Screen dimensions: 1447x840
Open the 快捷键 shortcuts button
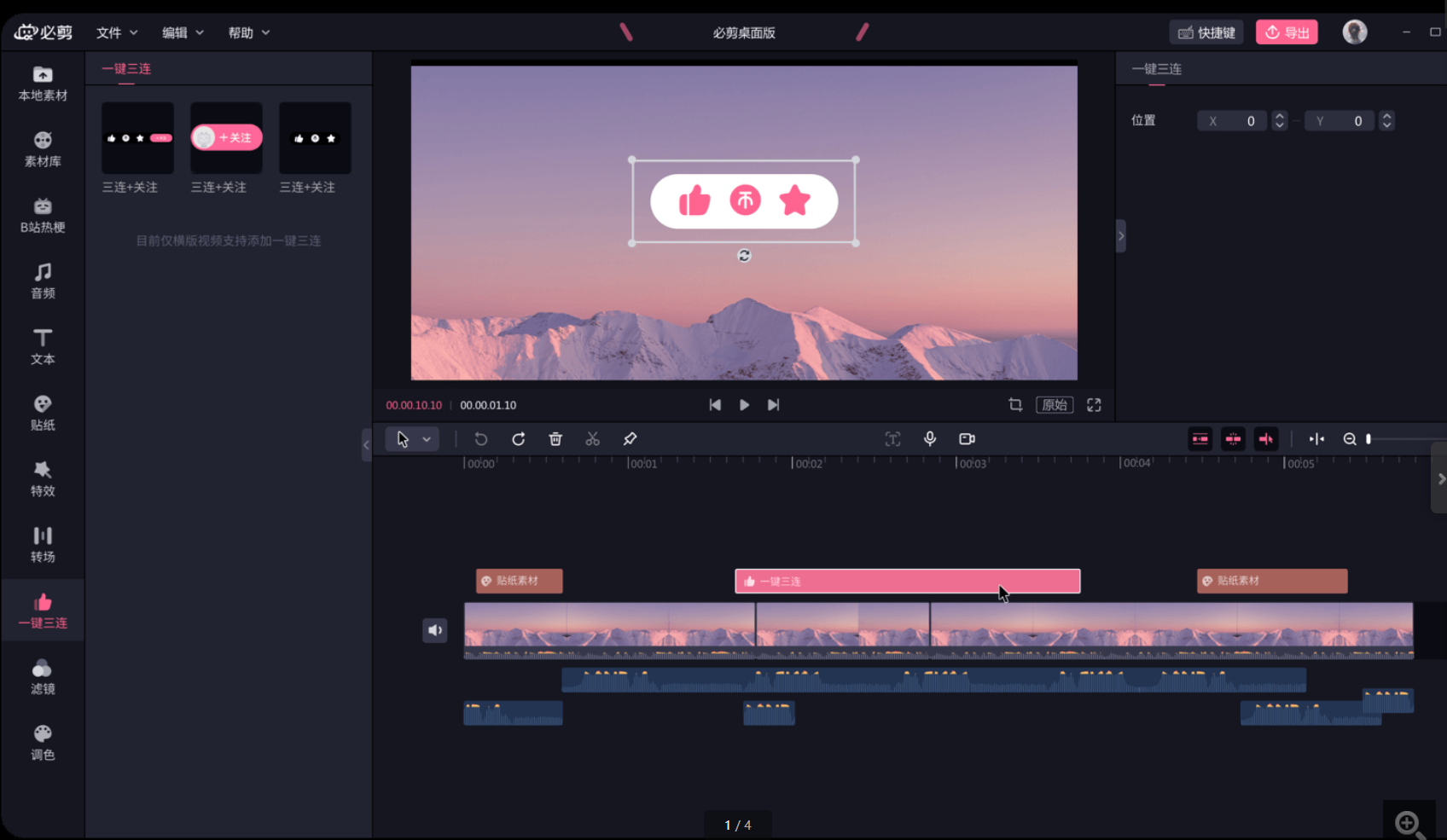click(x=1206, y=32)
